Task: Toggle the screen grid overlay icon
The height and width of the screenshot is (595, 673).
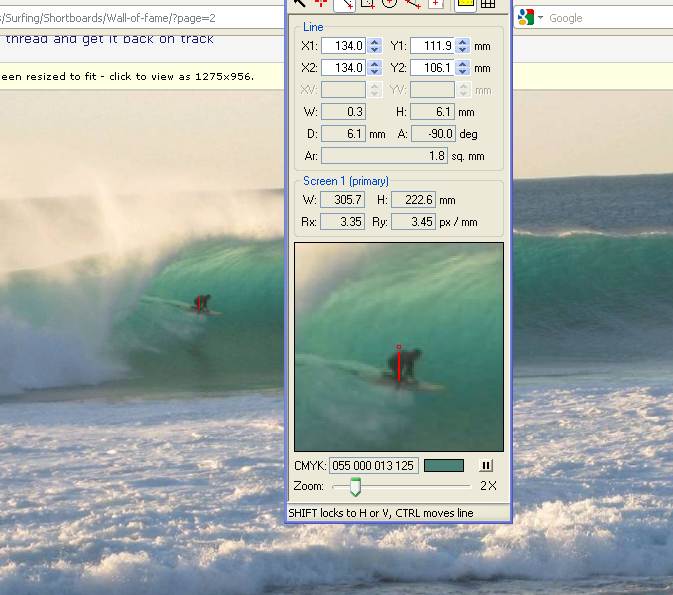Action: tap(488, 4)
